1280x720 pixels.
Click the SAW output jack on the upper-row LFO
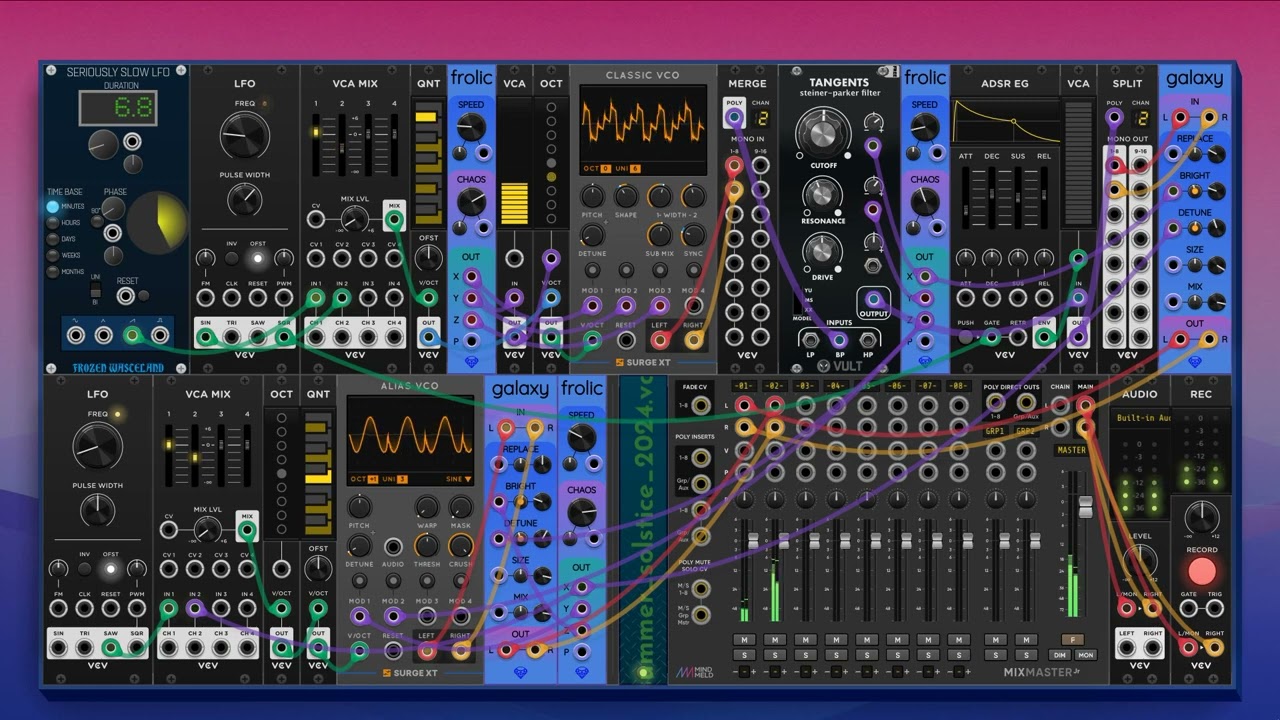pyautogui.click(x=258, y=338)
